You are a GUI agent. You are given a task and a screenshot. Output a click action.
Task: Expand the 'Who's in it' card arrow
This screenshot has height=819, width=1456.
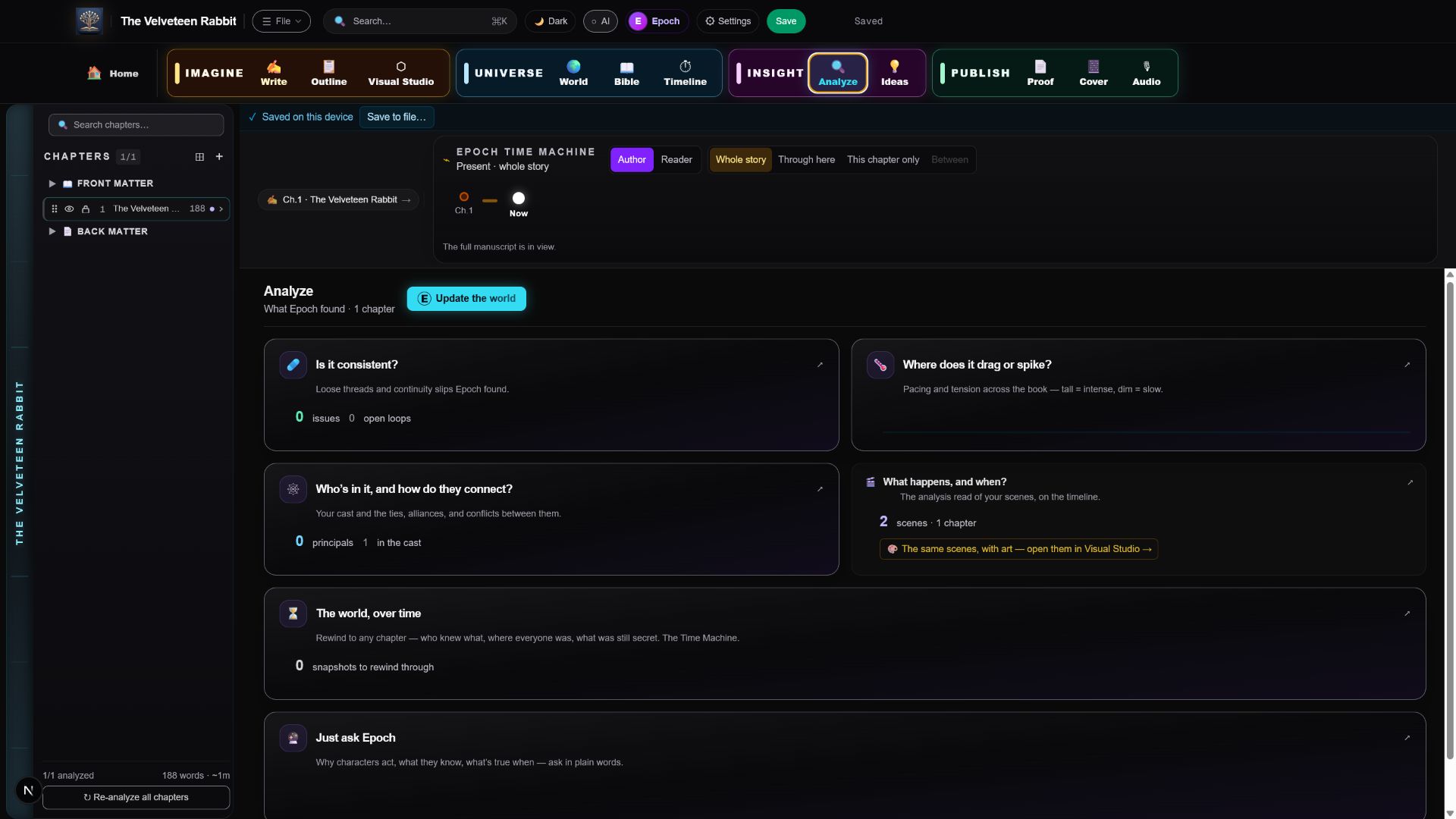pos(820,489)
